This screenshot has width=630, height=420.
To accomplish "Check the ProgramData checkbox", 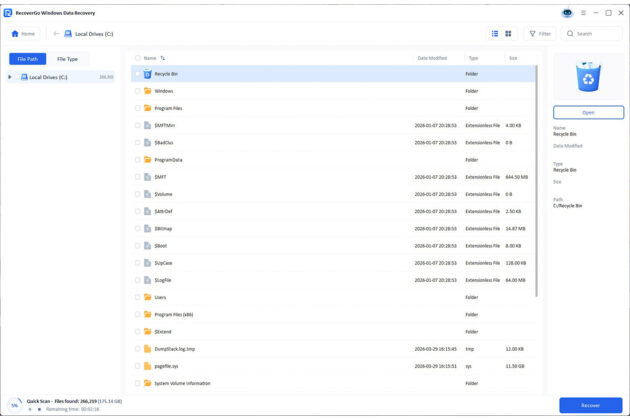I will (138, 160).
